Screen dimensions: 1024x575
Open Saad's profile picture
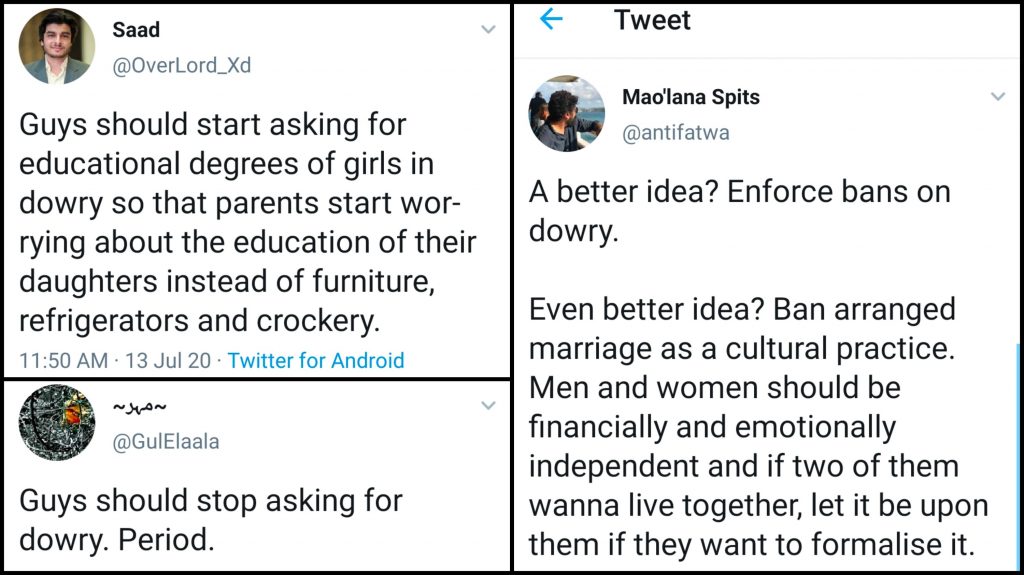point(57,46)
